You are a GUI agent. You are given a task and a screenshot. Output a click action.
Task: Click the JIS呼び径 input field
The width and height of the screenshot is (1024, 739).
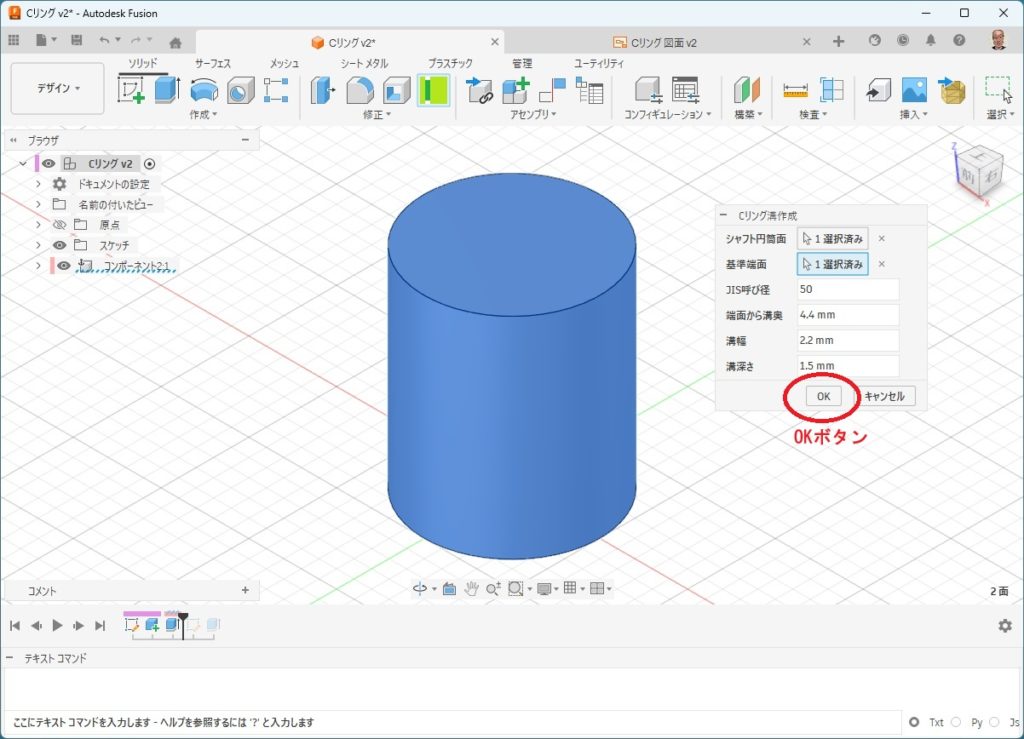coord(848,290)
